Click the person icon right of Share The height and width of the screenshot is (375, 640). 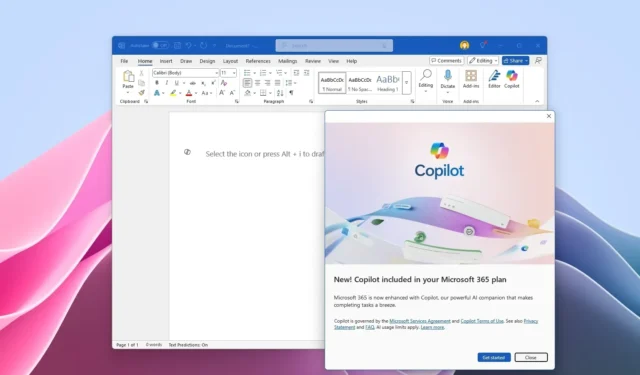pyautogui.click(x=538, y=61)
